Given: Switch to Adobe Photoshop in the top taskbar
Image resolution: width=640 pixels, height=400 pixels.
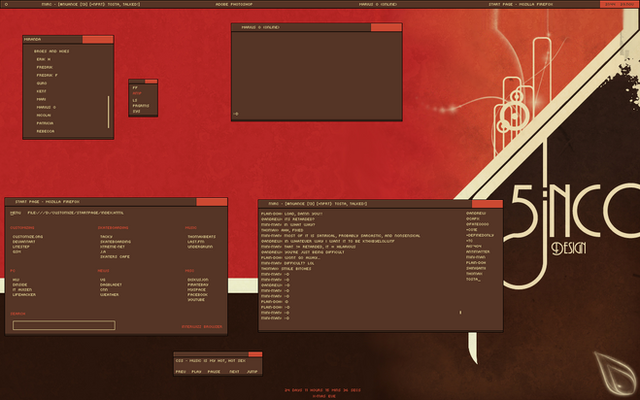Looking at the screenshot, I should coord(234,4).
